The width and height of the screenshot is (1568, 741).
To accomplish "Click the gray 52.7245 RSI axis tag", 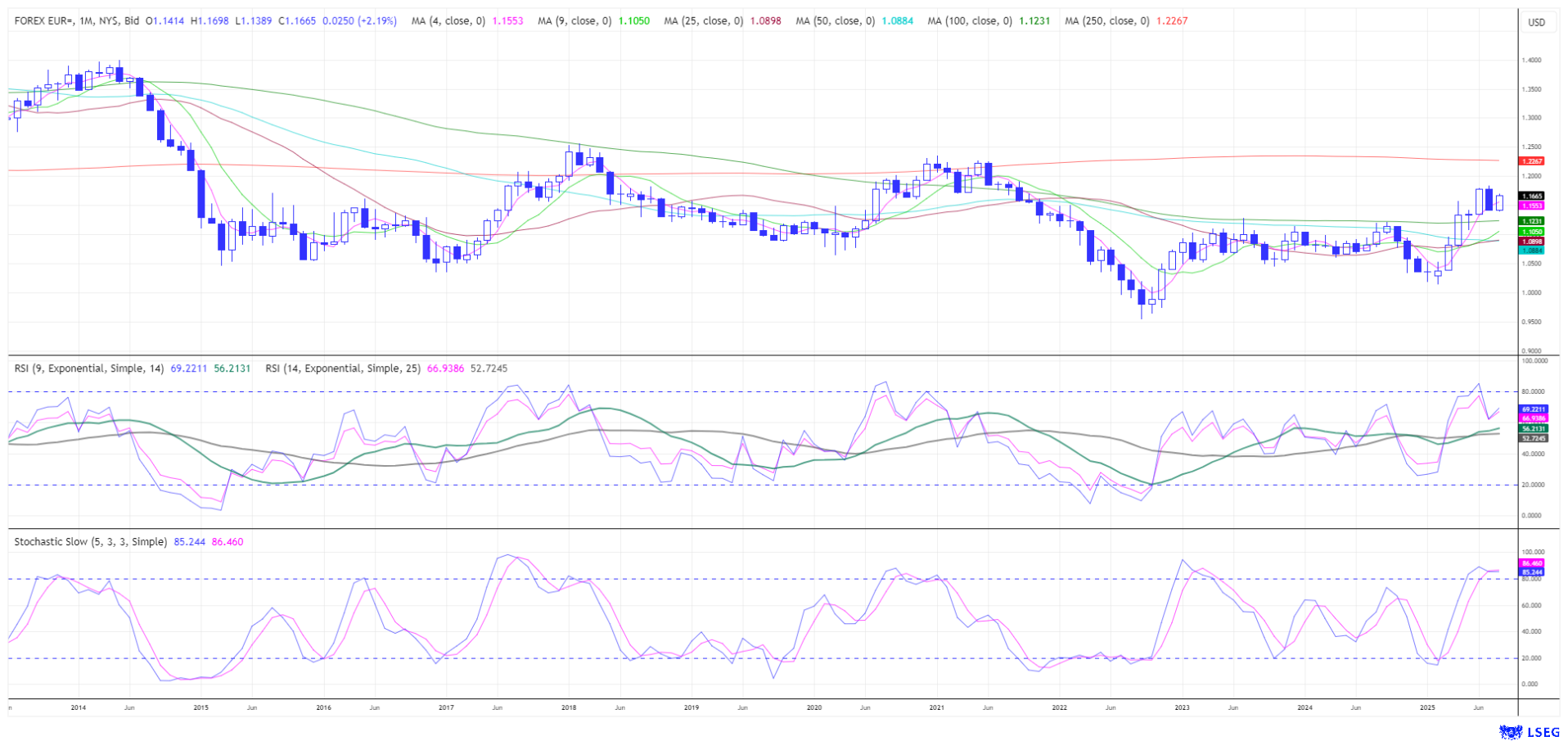I will pyautogui.click(x=1533, y=438).
